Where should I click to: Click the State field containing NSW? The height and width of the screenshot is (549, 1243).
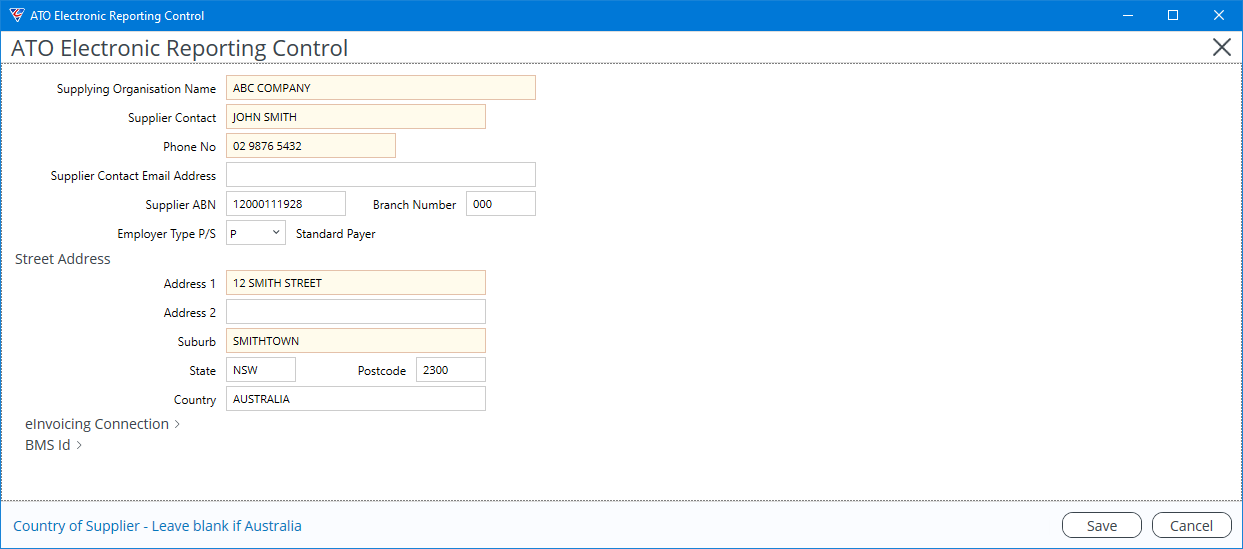pos(261,370)
